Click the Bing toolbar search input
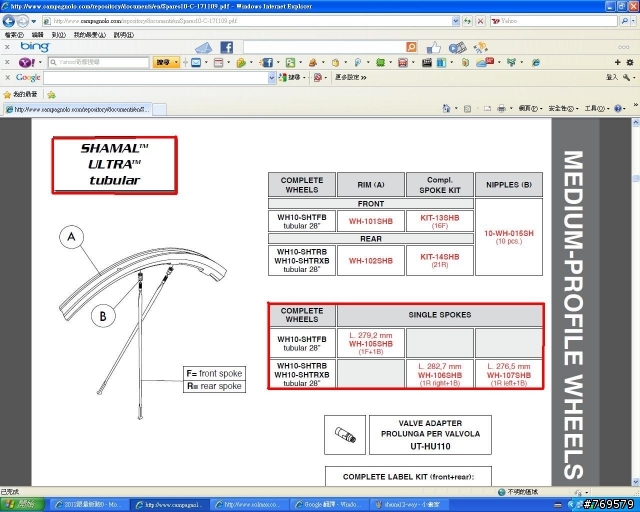 pyautogui.click(x=324, y=47)
